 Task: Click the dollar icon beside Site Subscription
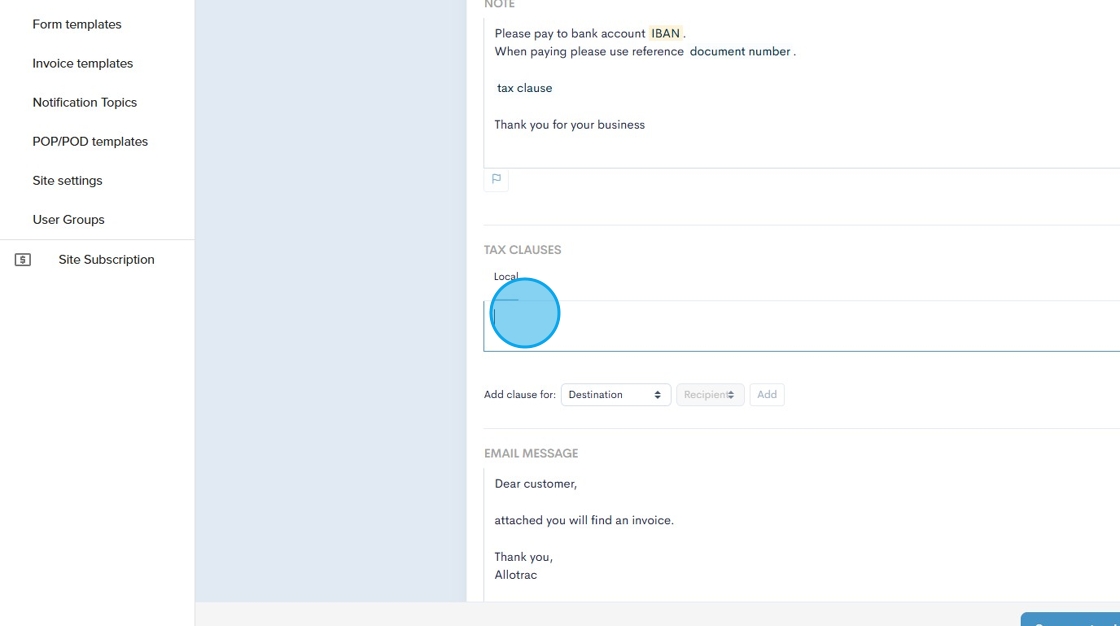click(x=23, y=260)
